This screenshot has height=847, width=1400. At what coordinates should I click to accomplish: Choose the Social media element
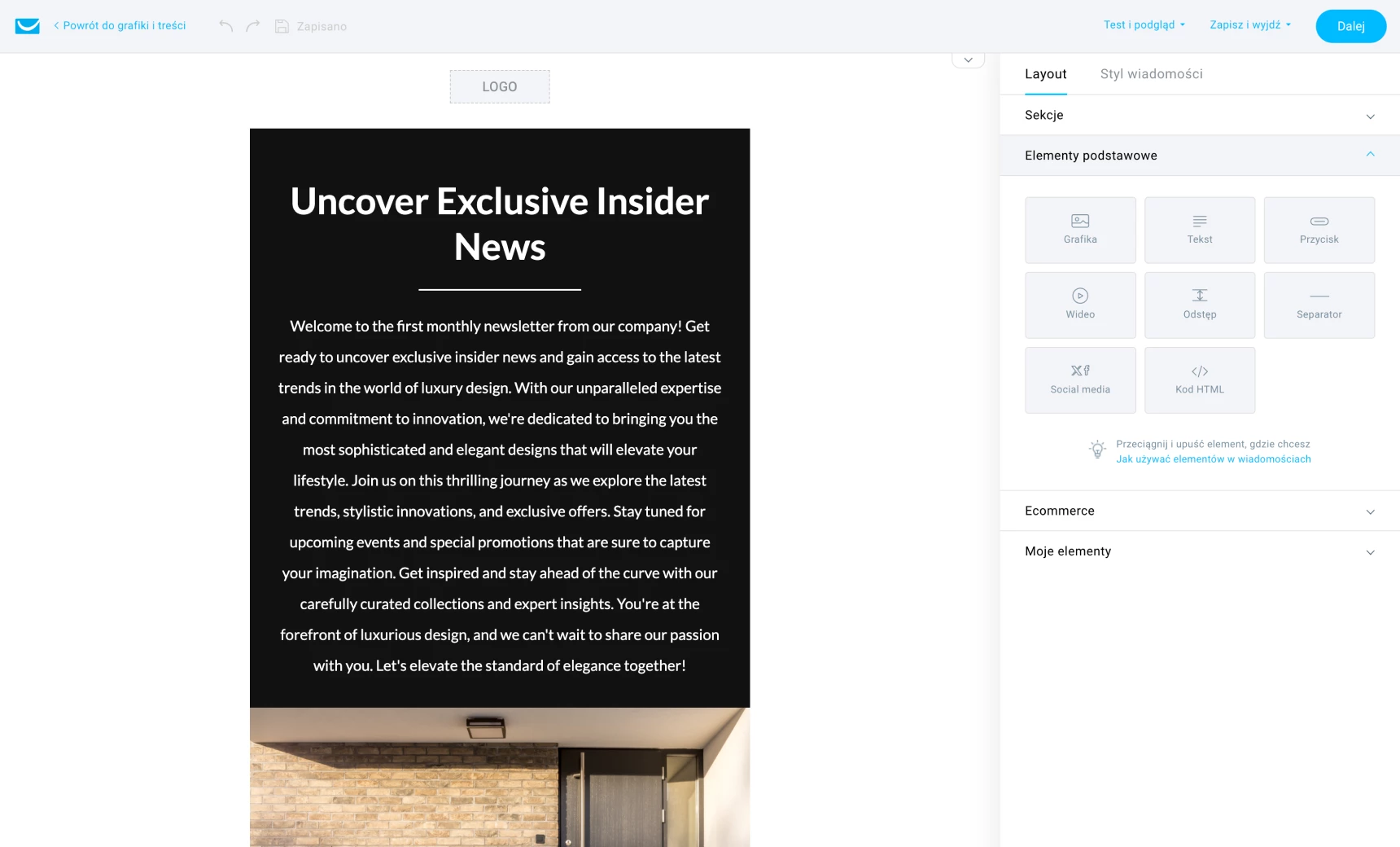pyautogui.click(x=1080, y=380)
